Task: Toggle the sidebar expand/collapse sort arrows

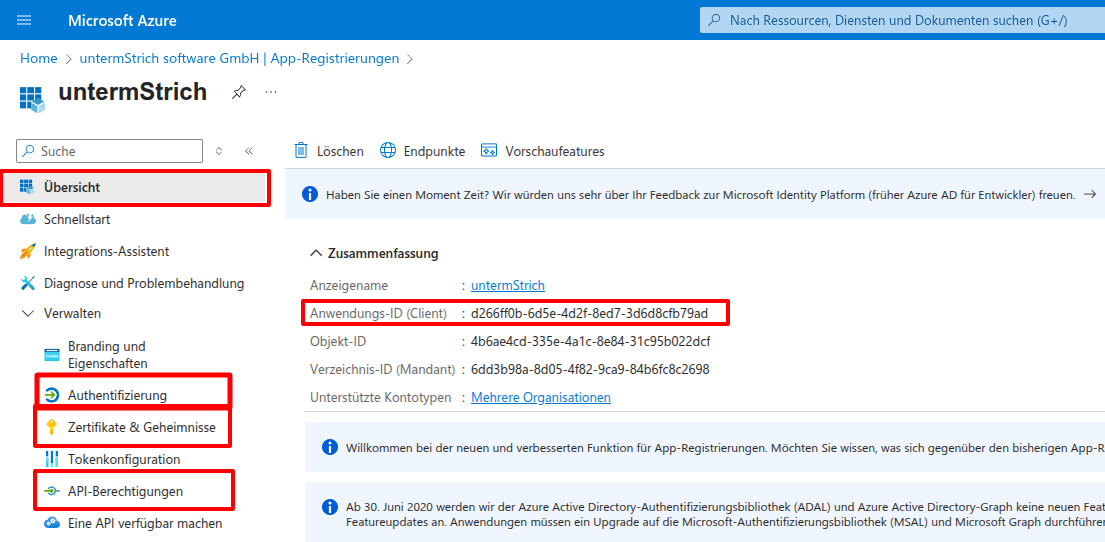Action: (x=220, y=151)
